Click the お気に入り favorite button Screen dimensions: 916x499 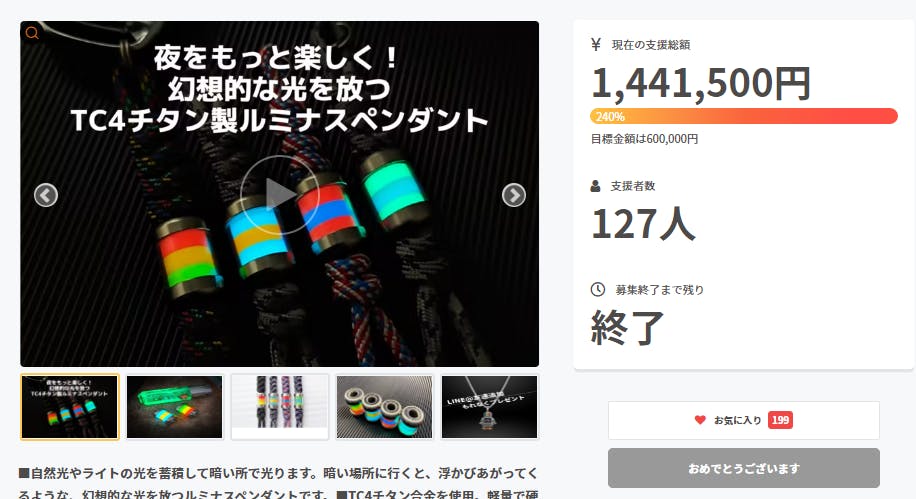coord(744,420)
